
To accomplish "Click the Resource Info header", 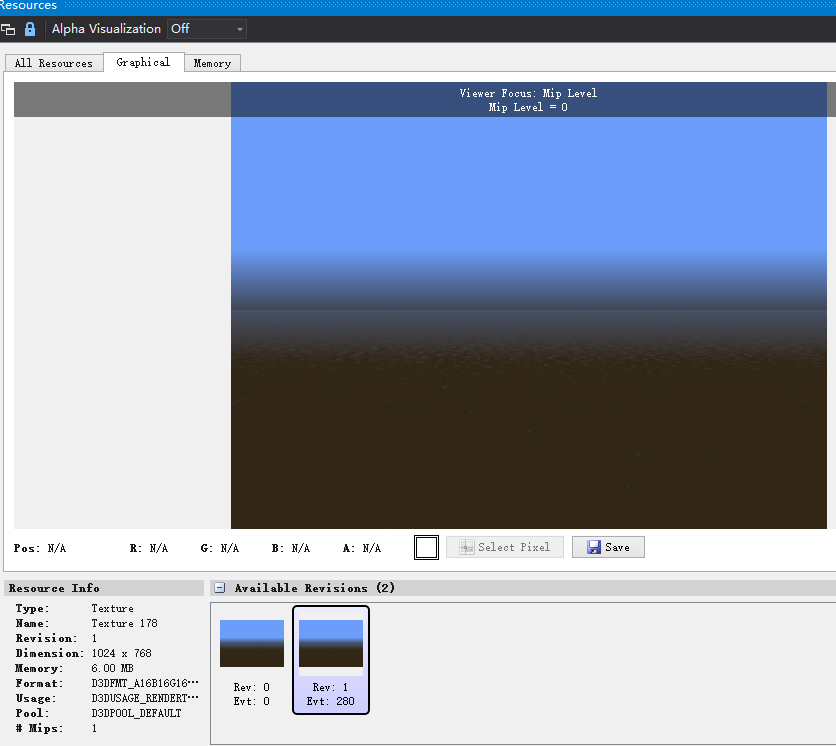I will (104, 588).
